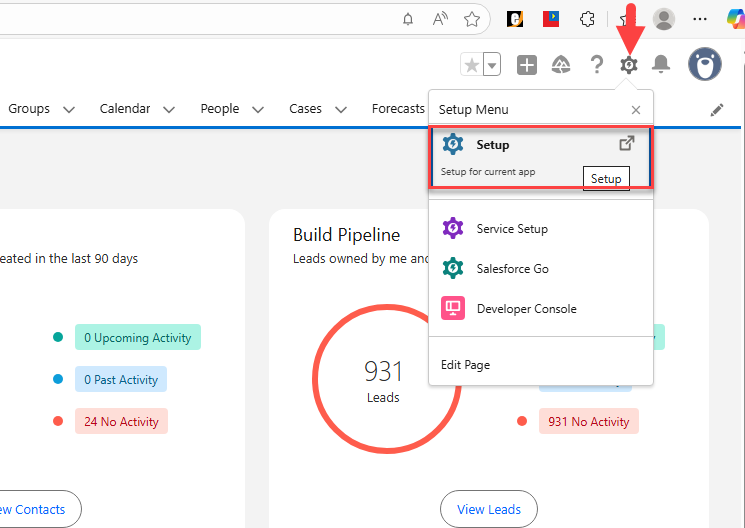Click the favorites star icon
This screenshot has height=528, width=745.
tap(471, 65)
